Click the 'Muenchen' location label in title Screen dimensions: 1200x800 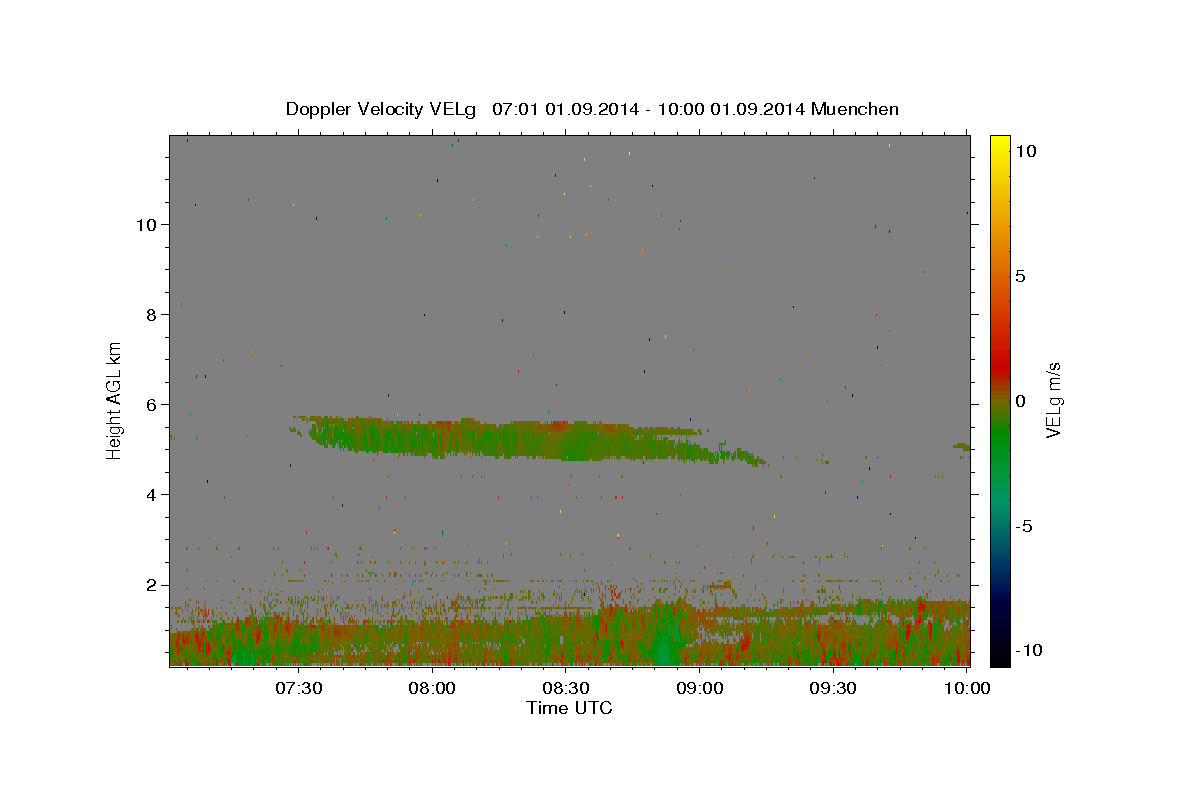point(855,109)
